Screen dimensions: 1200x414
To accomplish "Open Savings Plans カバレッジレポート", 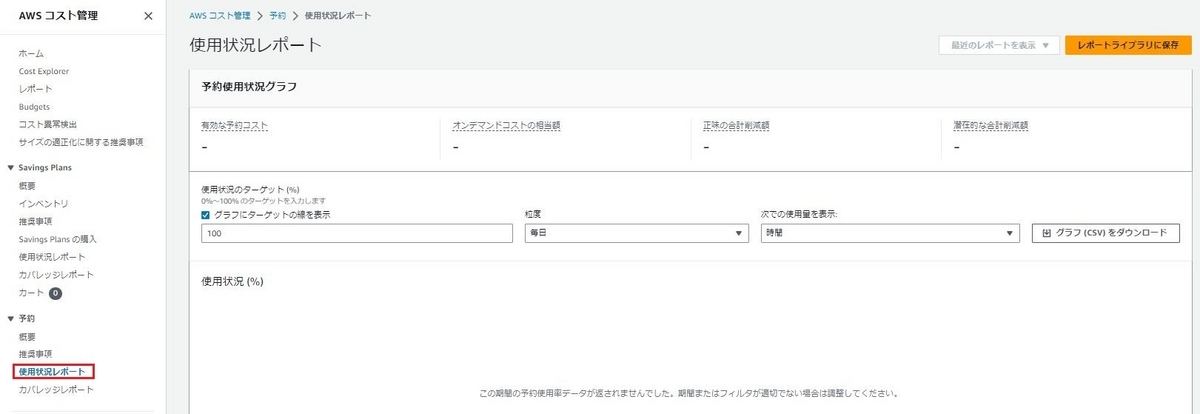I will pos(56,275).
